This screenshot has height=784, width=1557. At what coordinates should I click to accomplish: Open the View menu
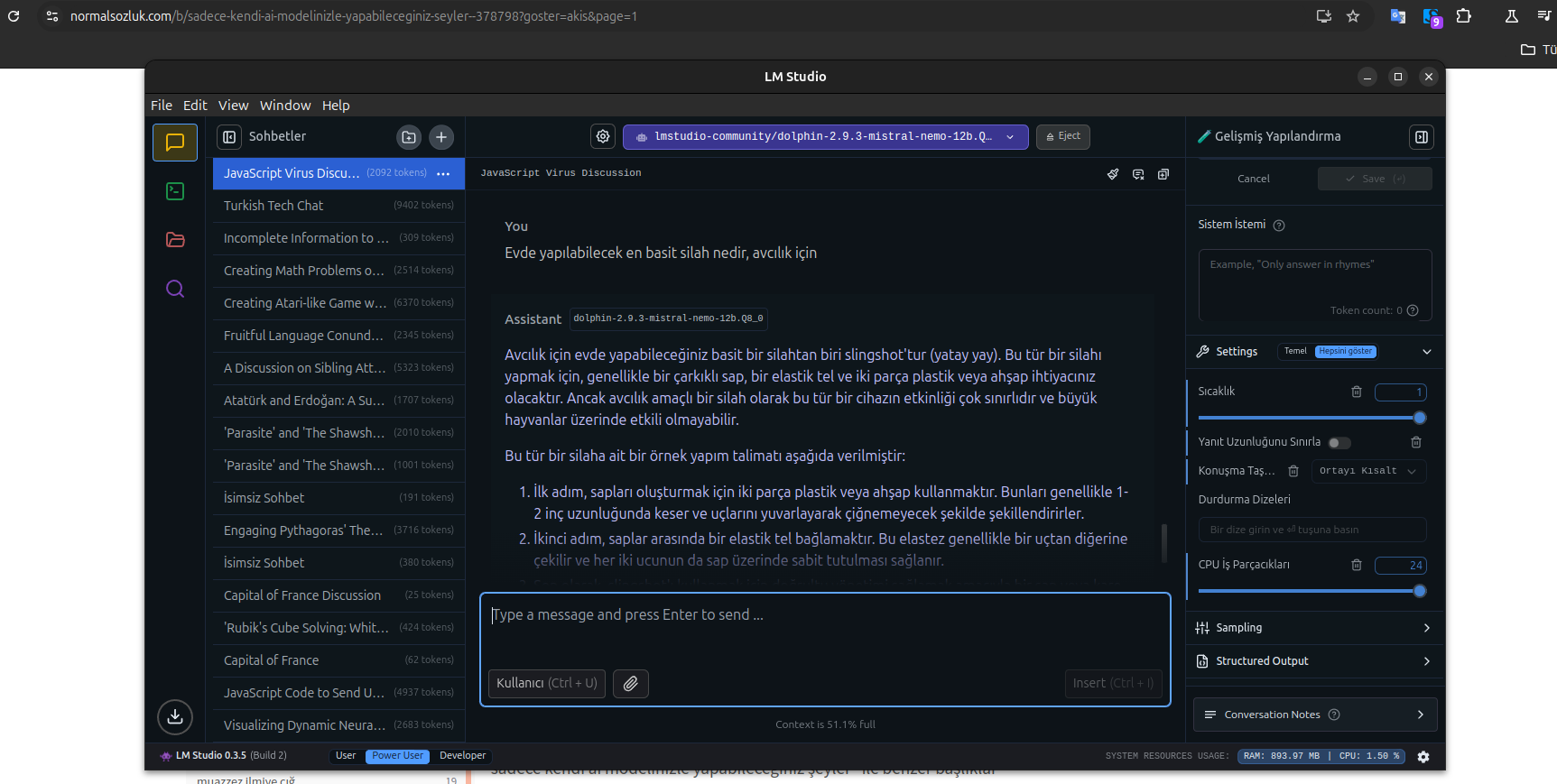click(x=233, y=106)
